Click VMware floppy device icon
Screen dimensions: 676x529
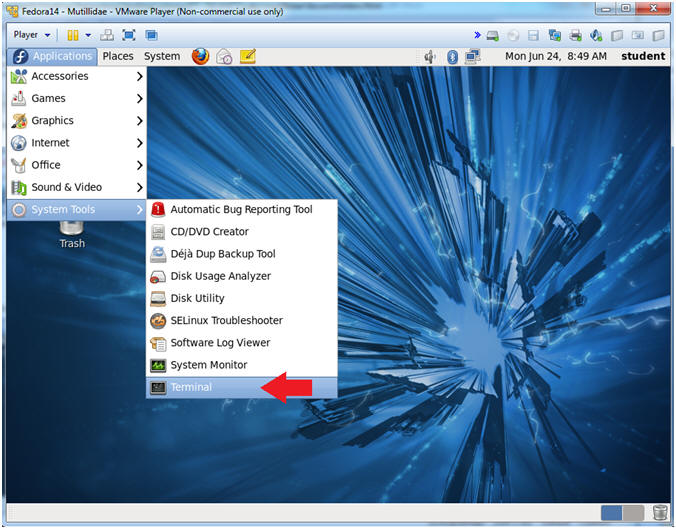click(x=533, y=35)
